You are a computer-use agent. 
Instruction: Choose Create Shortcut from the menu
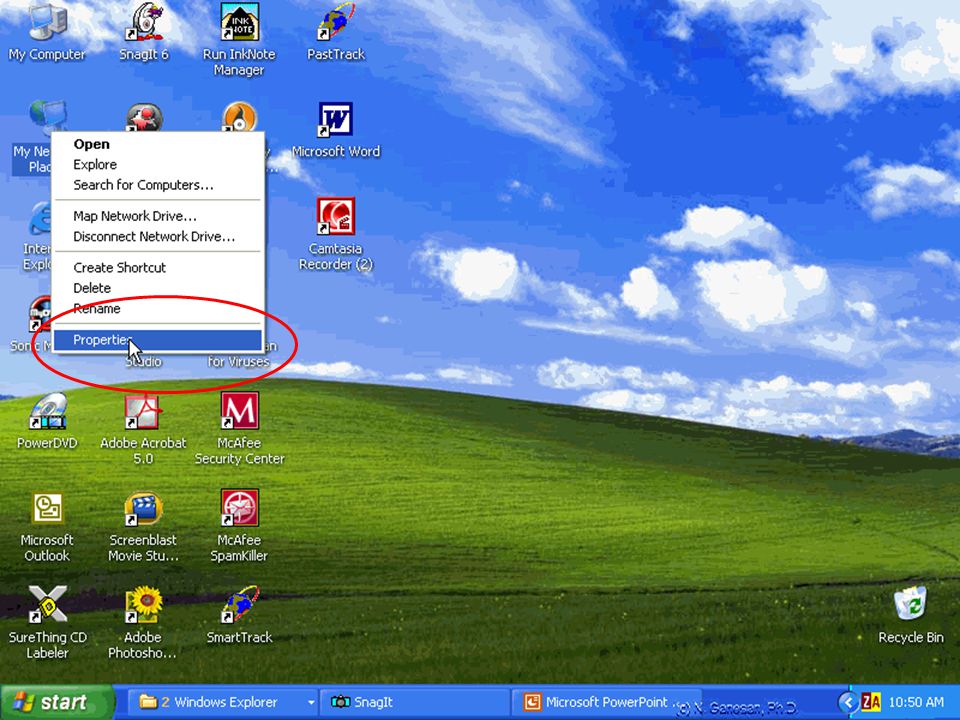(x=157, y=268)
